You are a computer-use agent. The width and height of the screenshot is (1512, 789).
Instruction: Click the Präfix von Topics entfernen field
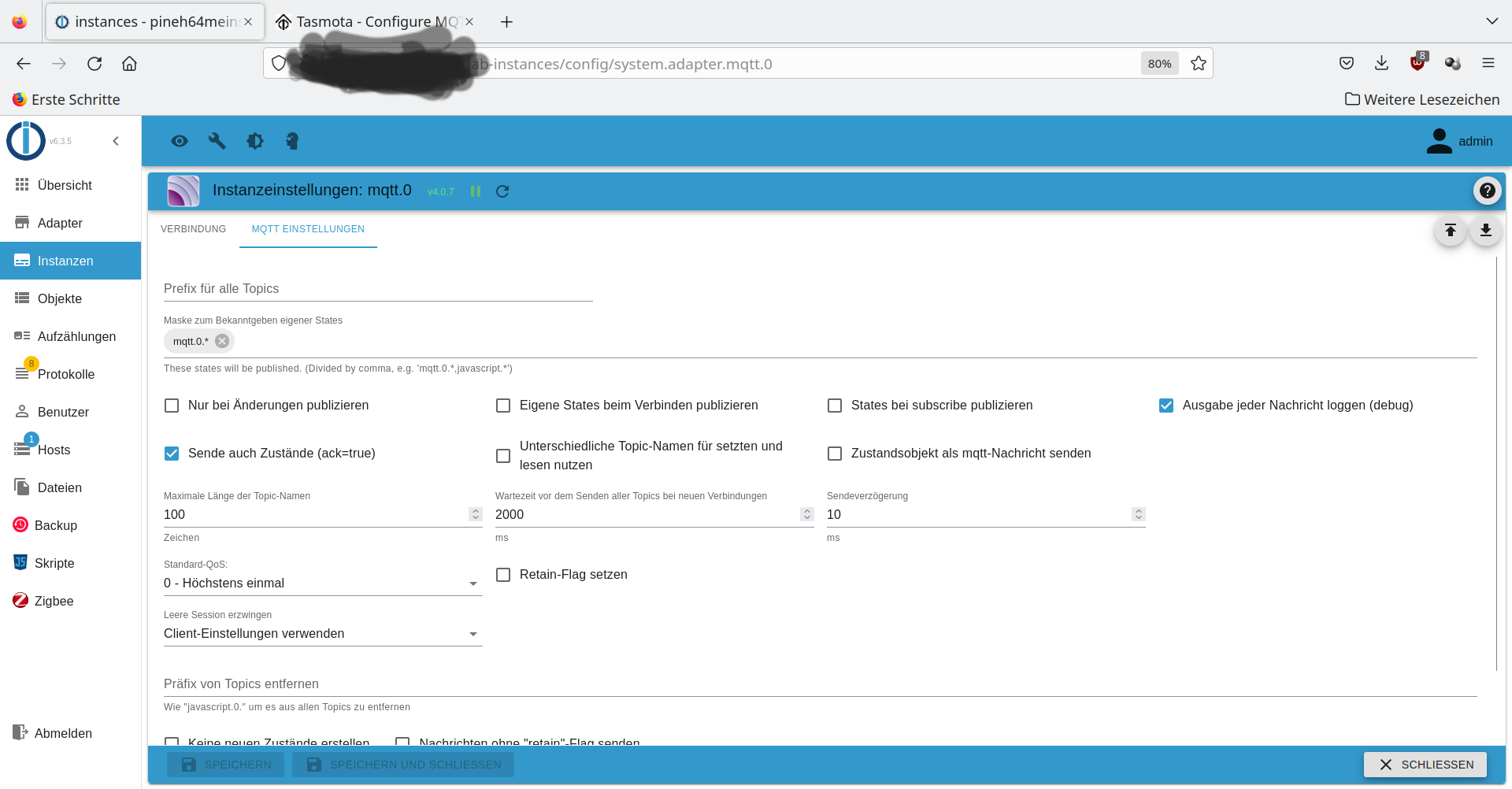[820, 683]
